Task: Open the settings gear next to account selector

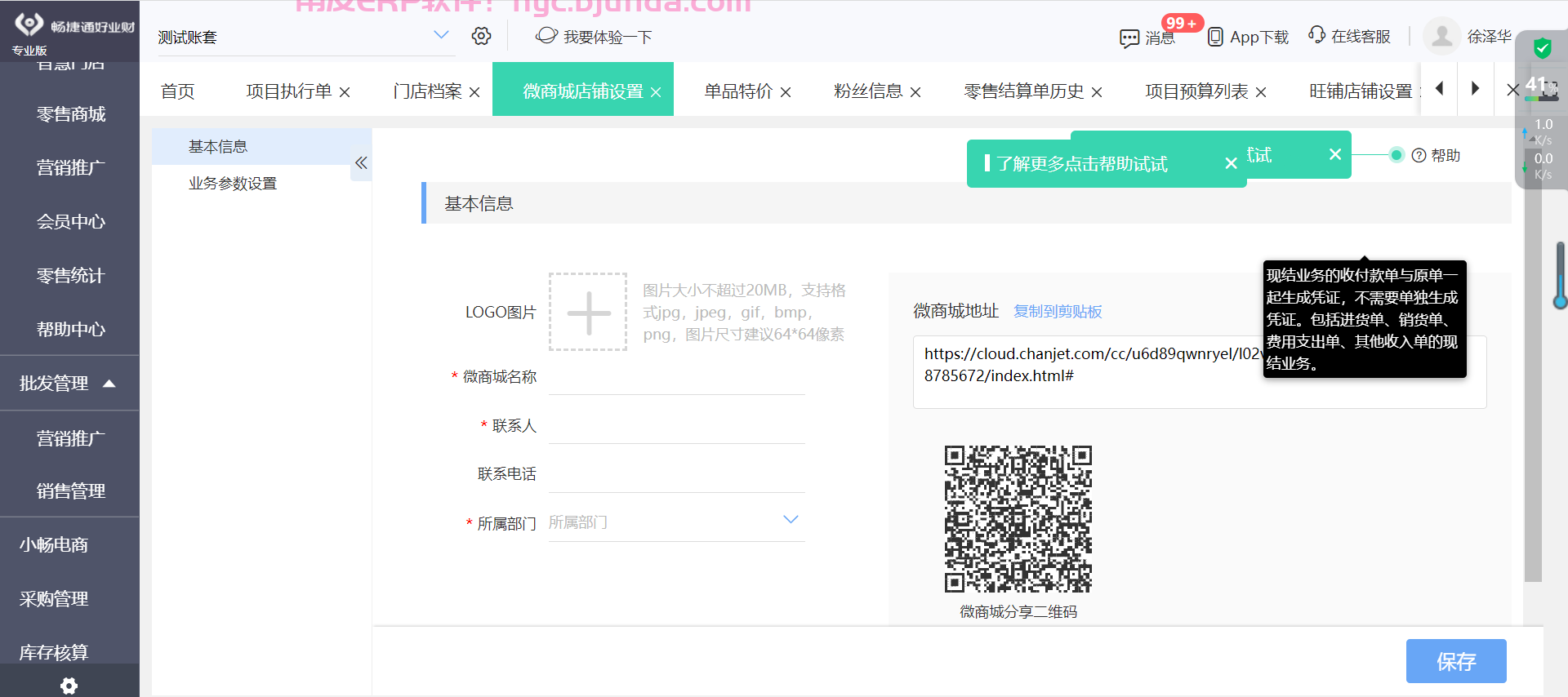Action: click(x=481, y=36)
